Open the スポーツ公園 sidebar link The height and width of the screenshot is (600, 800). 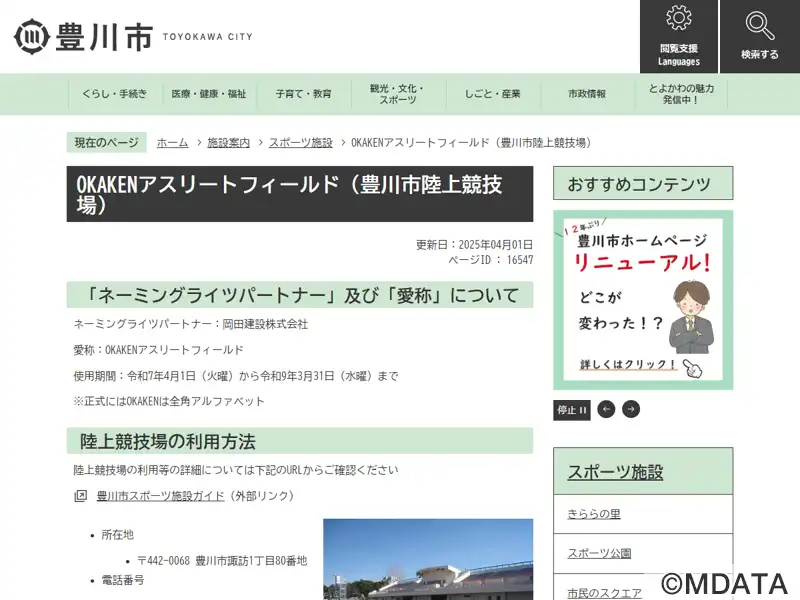coord(599,553)
